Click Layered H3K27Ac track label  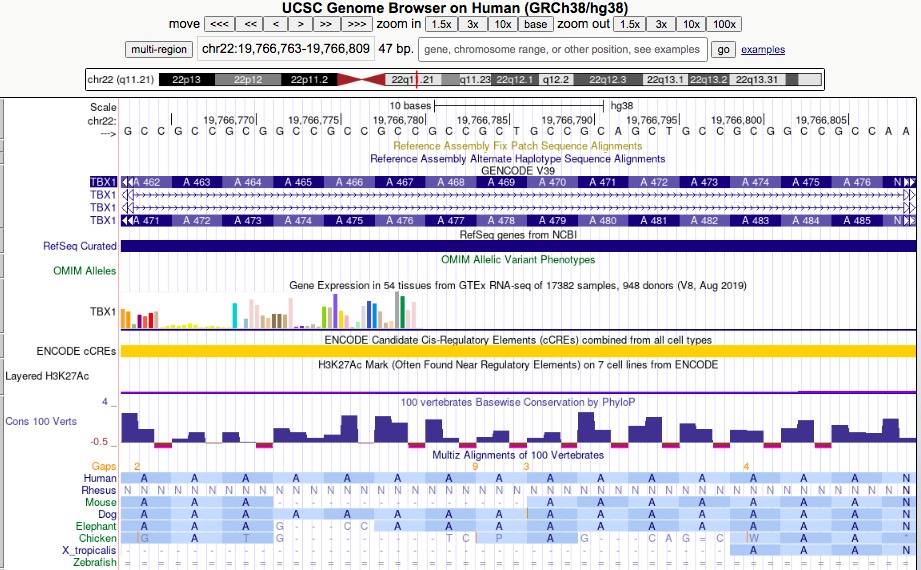coord(47,376)
